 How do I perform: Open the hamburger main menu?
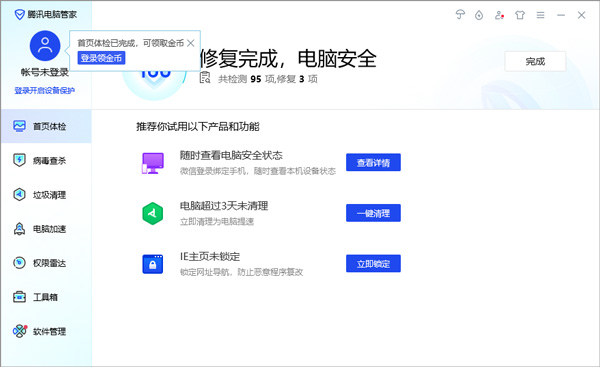point(540,15)
